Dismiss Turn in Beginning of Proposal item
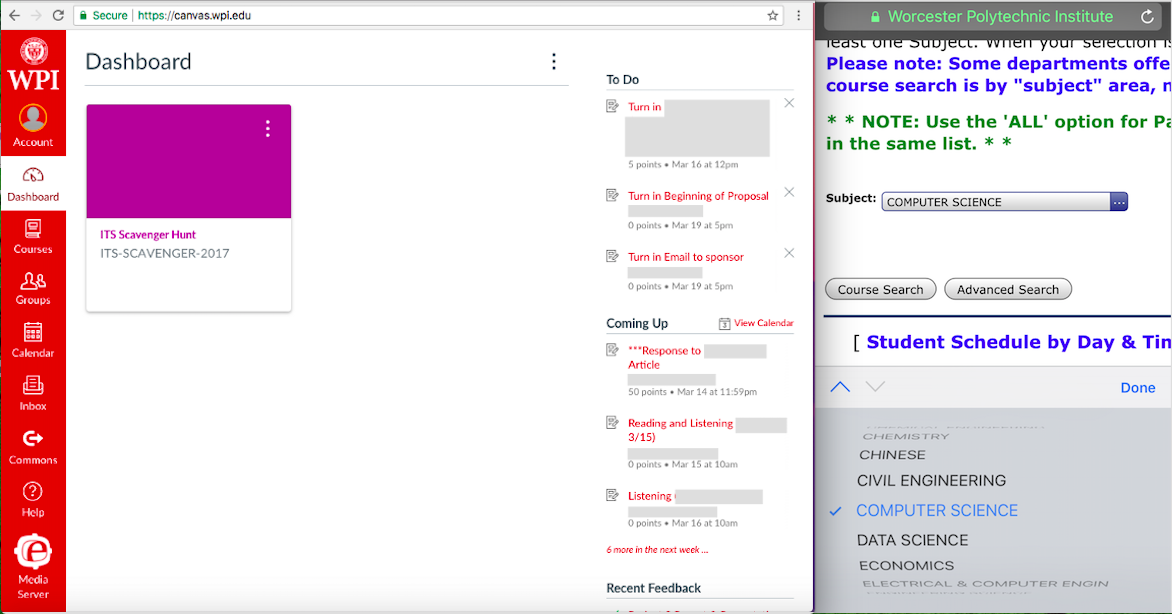This screenshot has height=614, width=1172. click(789, 192)
